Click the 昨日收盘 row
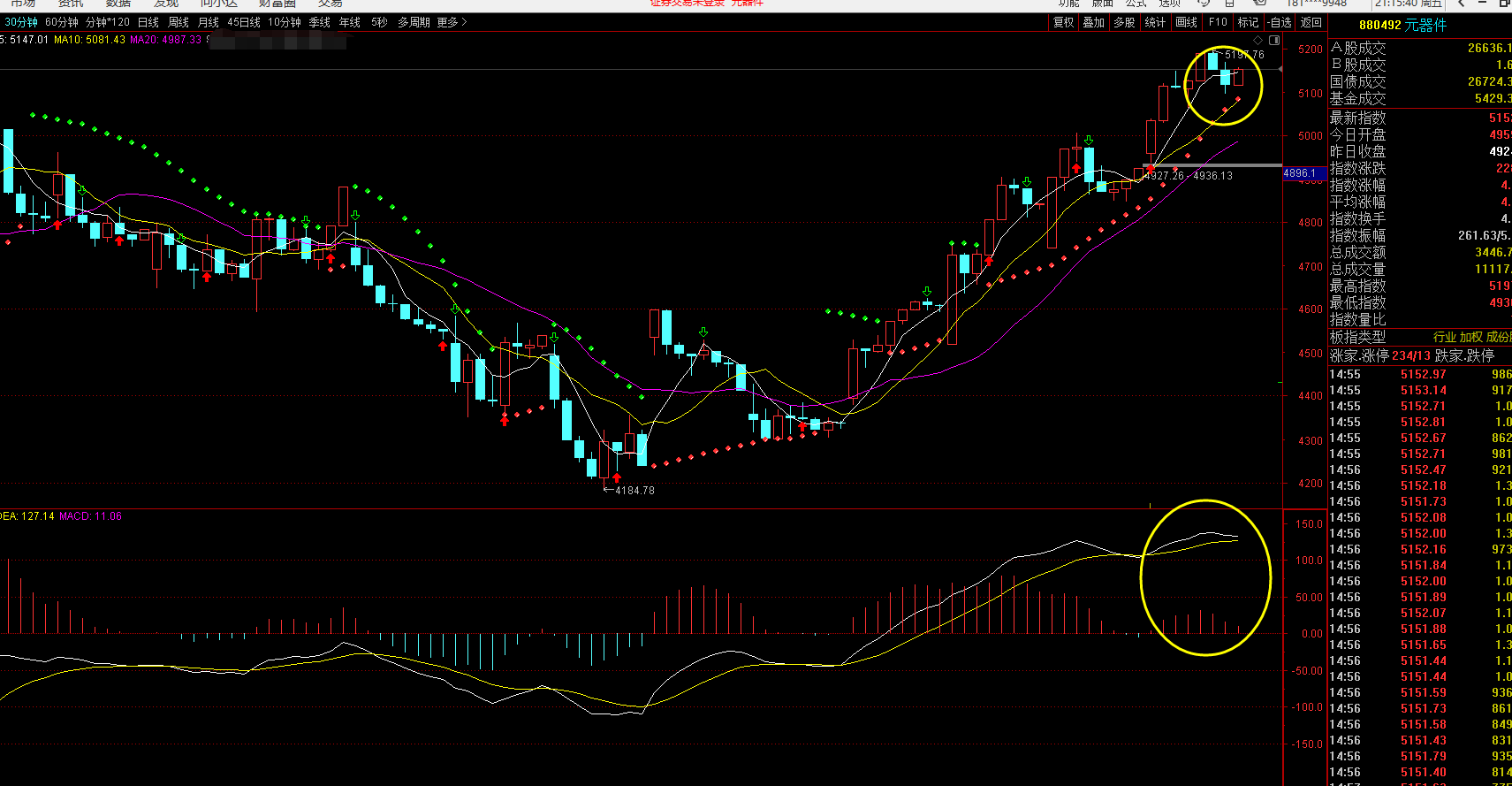The image size is (1512, 786). 1419,151
